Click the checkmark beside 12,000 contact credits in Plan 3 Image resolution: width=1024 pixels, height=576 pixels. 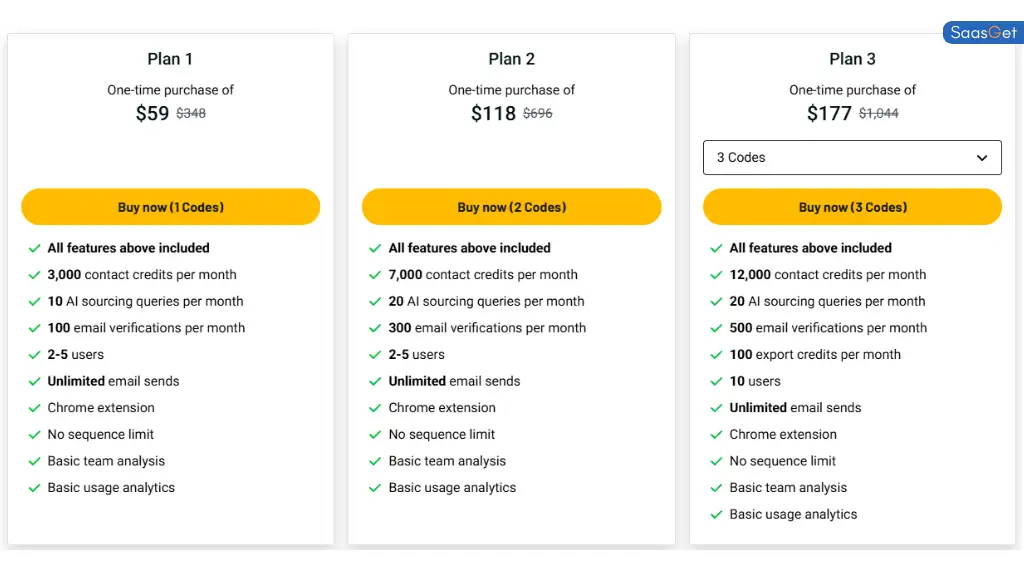(x=715, y=274)
